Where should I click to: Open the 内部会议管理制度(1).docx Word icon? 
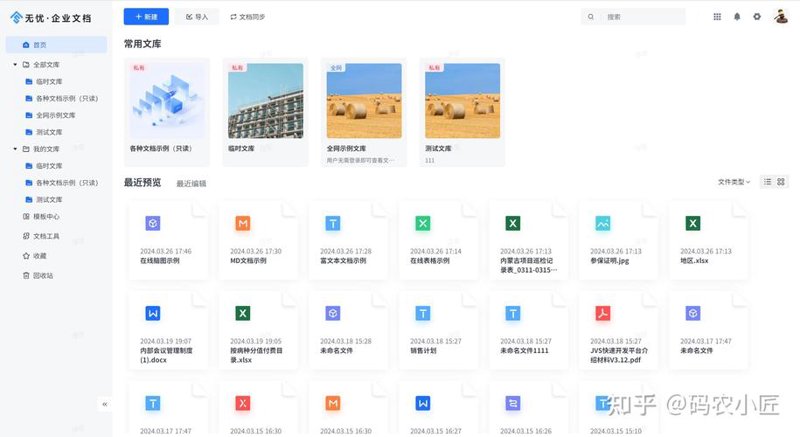(153, 313)
